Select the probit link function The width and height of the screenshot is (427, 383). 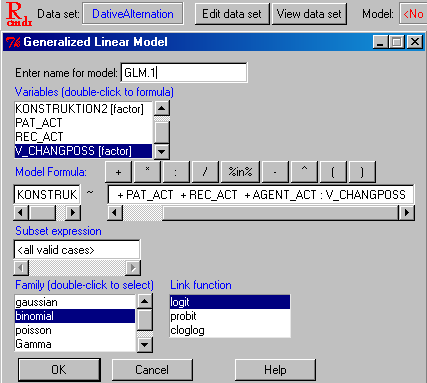(x=230, y=316)
